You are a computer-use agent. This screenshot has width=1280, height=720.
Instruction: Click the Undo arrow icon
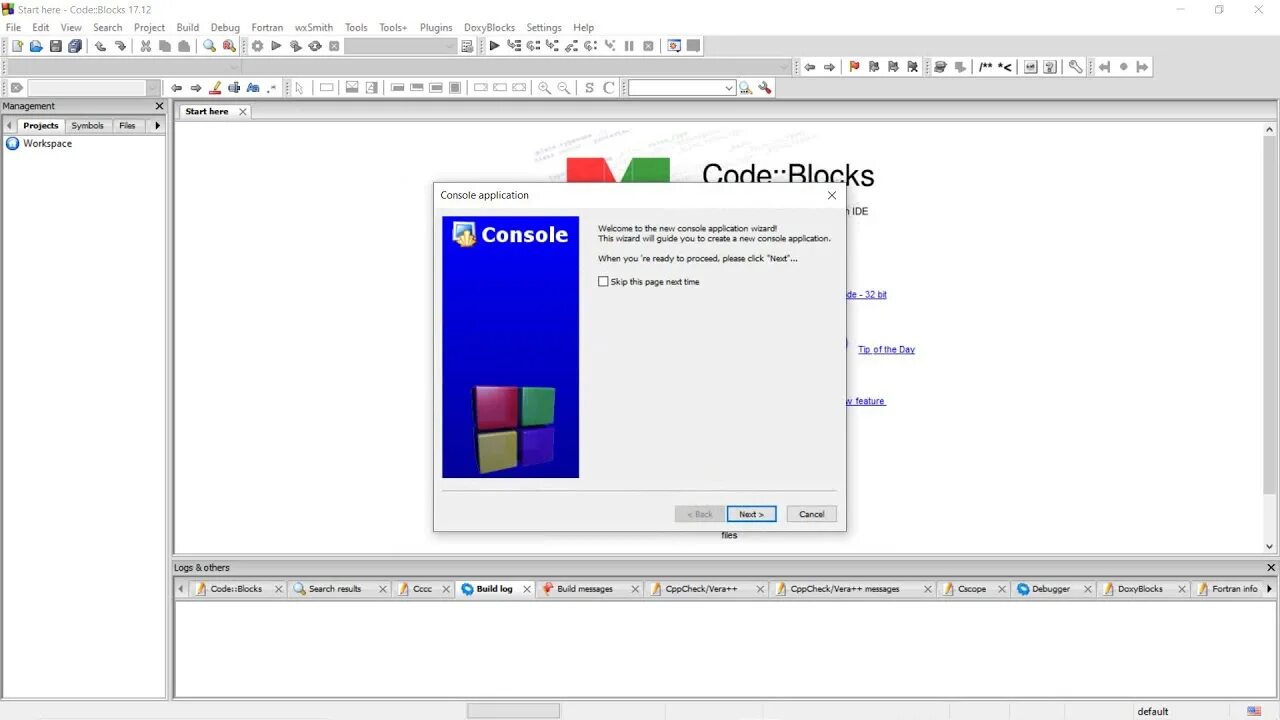[x=101, y=46]
